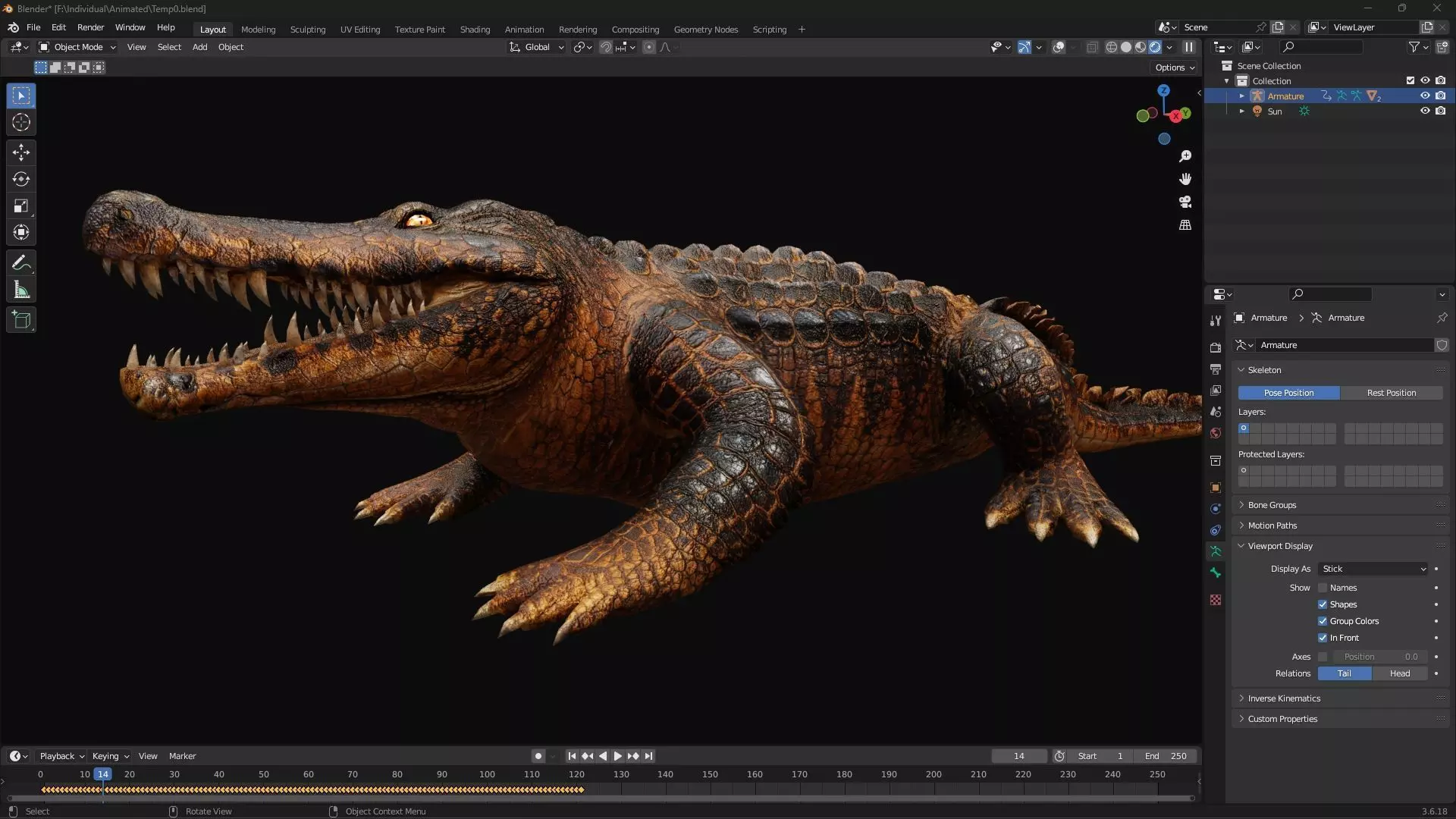Open the Render menu
The height and width of the screenshot is (819, 1456).
point(90,27)
